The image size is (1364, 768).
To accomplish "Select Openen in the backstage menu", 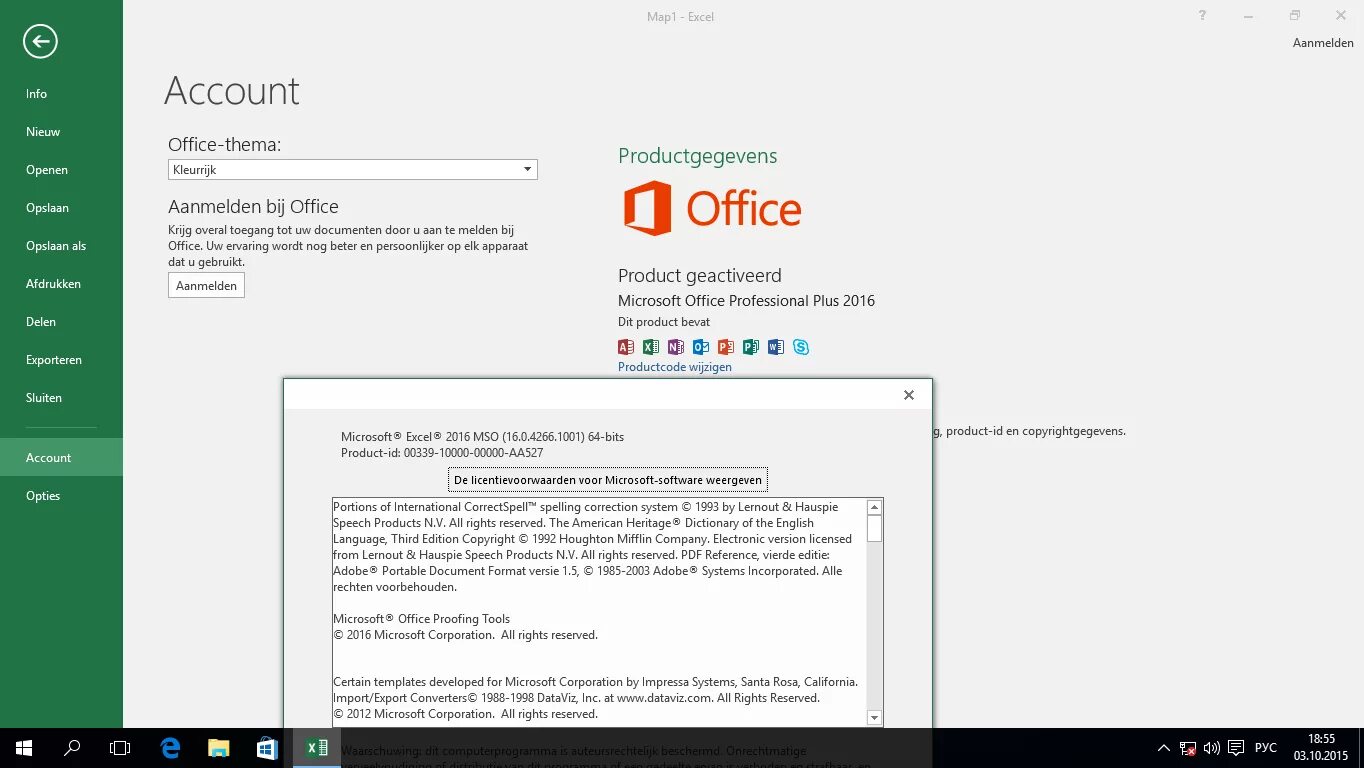I will tap(61, 170).
